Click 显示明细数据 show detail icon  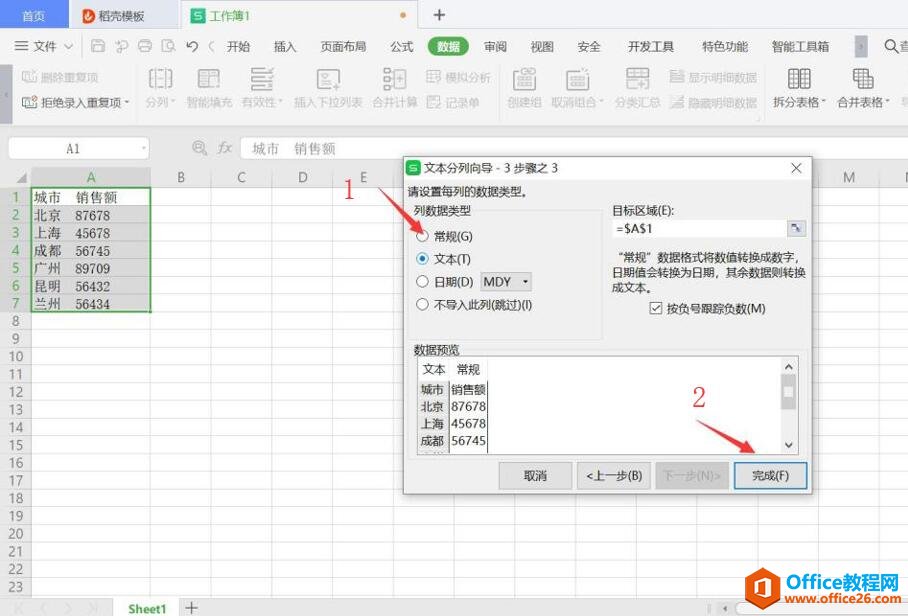[x=676, y=76]
